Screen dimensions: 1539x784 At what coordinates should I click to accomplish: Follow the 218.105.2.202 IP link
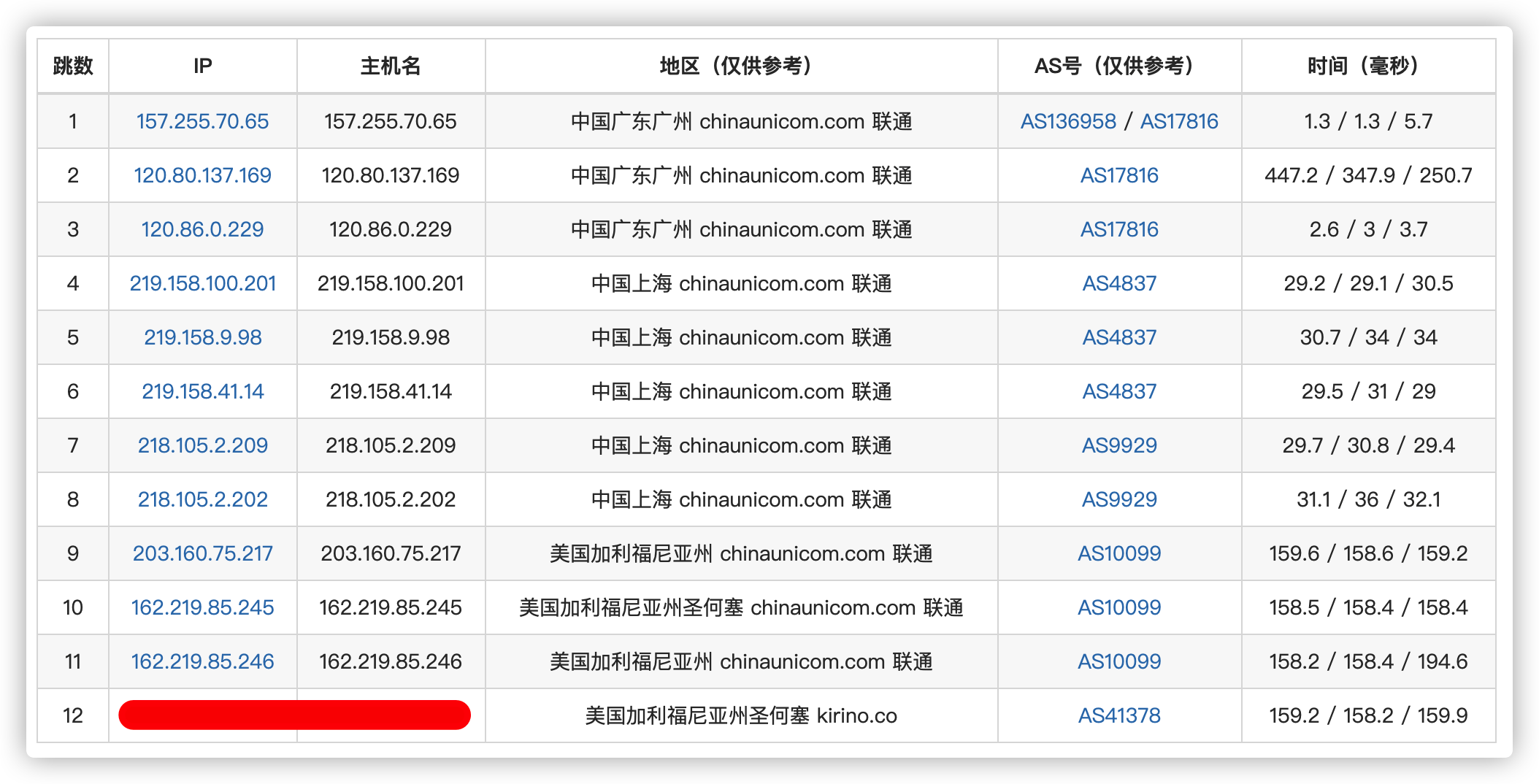(x=202, y=499)
